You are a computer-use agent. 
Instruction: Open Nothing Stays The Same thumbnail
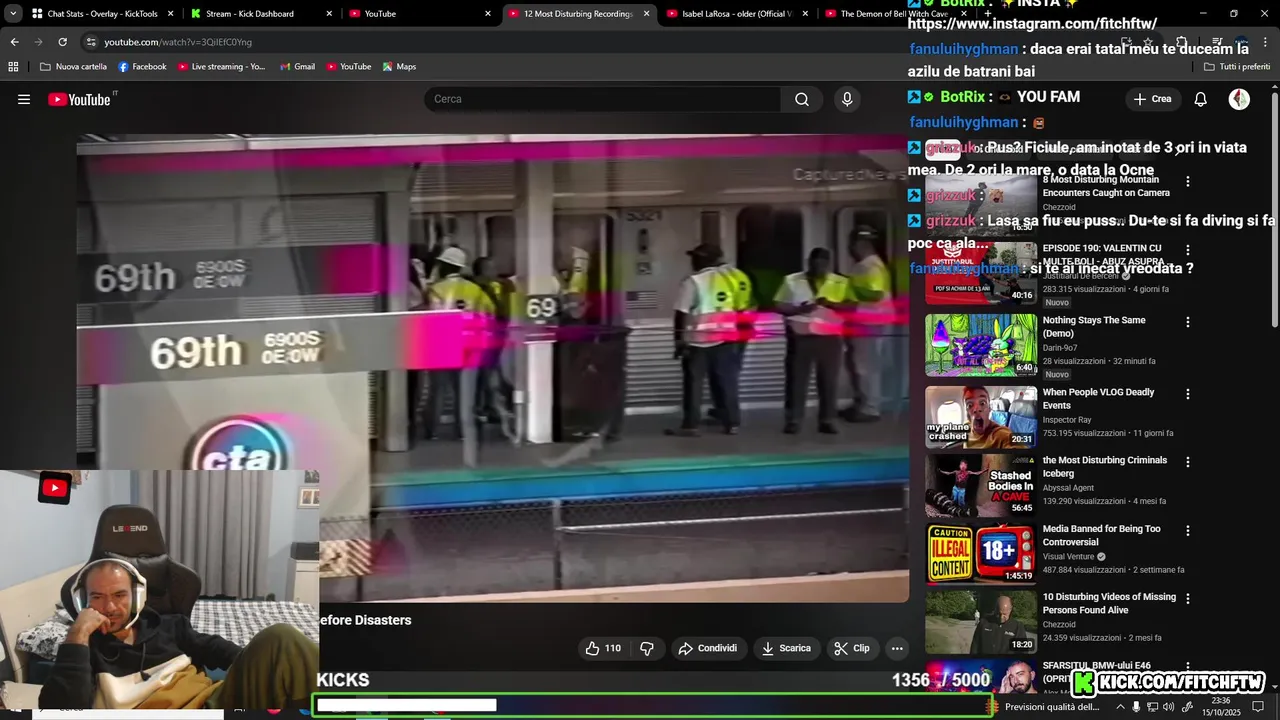pos(981,345)
